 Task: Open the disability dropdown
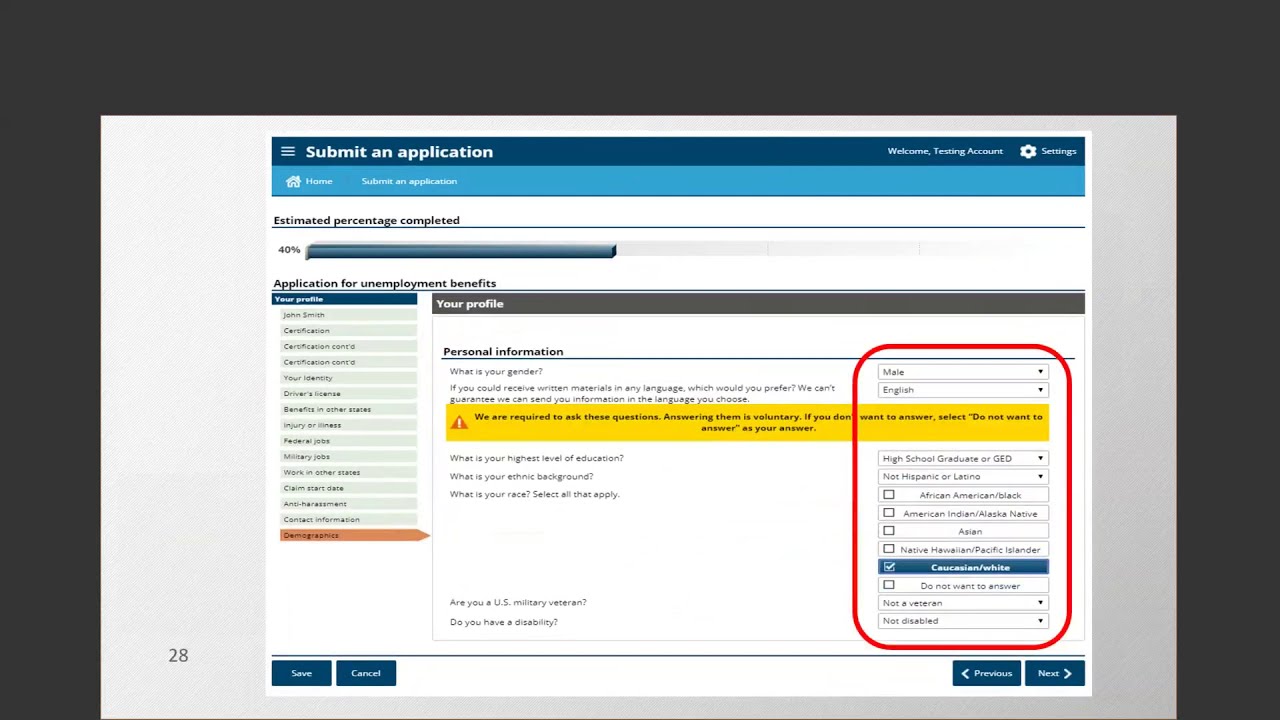pyautogui.click(x=963, y=621)
